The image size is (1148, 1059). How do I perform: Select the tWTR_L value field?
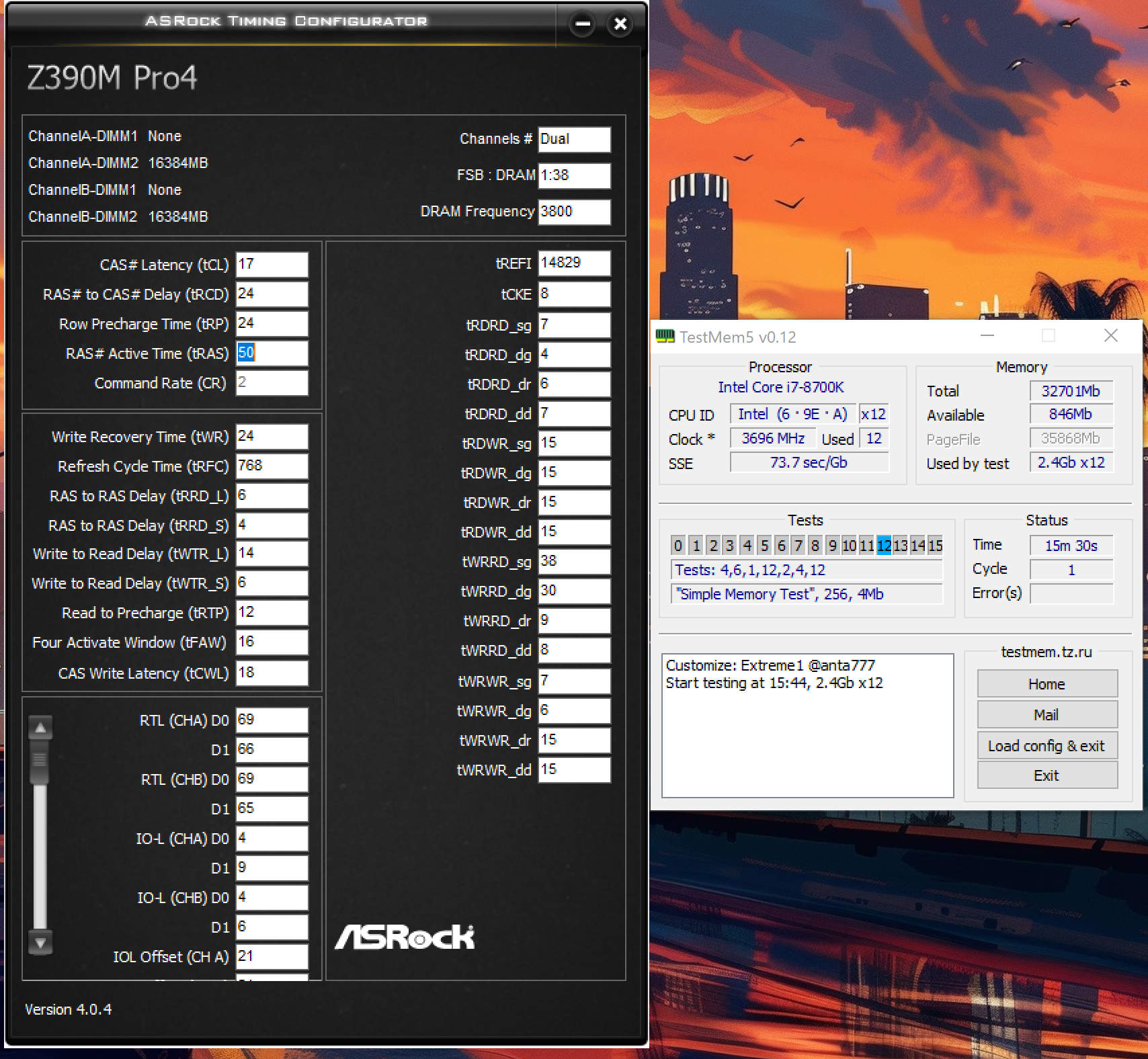[272, 554]
